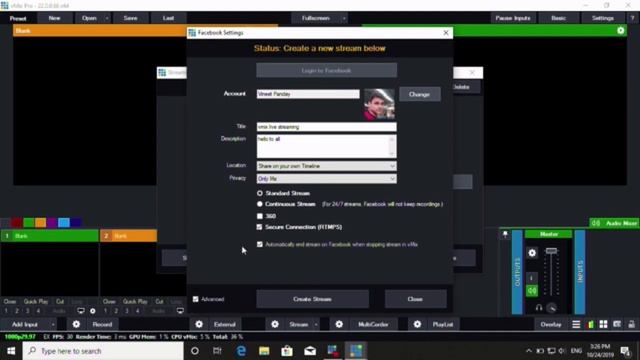This screenshot has width=640, height=360.
Task: Click the Cortana circle icon
Action: click(x=195, y=351)
